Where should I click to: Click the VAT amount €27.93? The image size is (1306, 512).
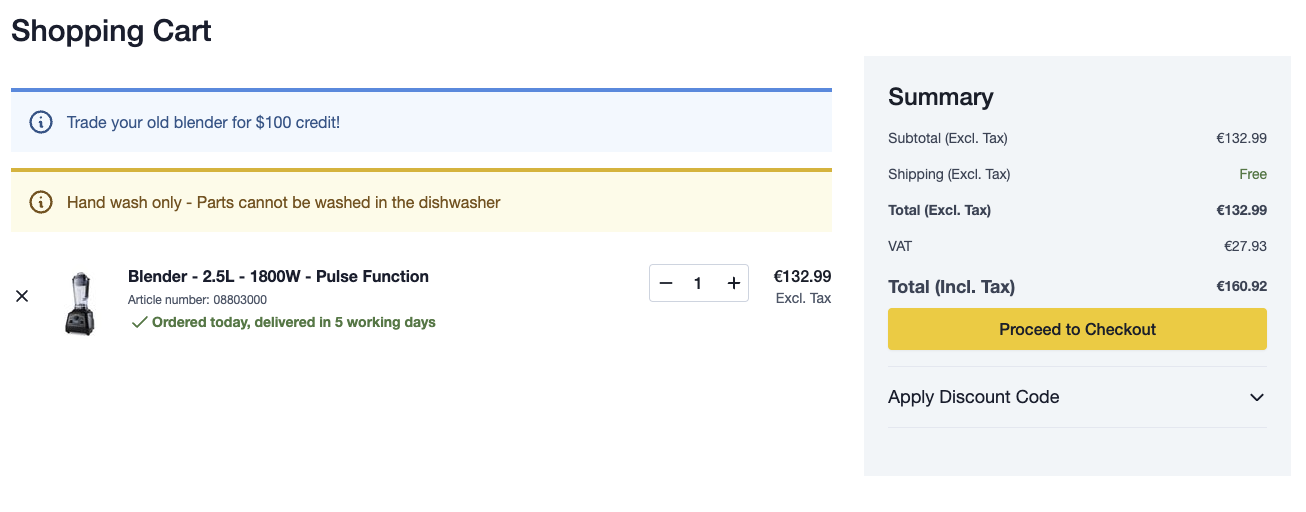(x=1245, y=246)
